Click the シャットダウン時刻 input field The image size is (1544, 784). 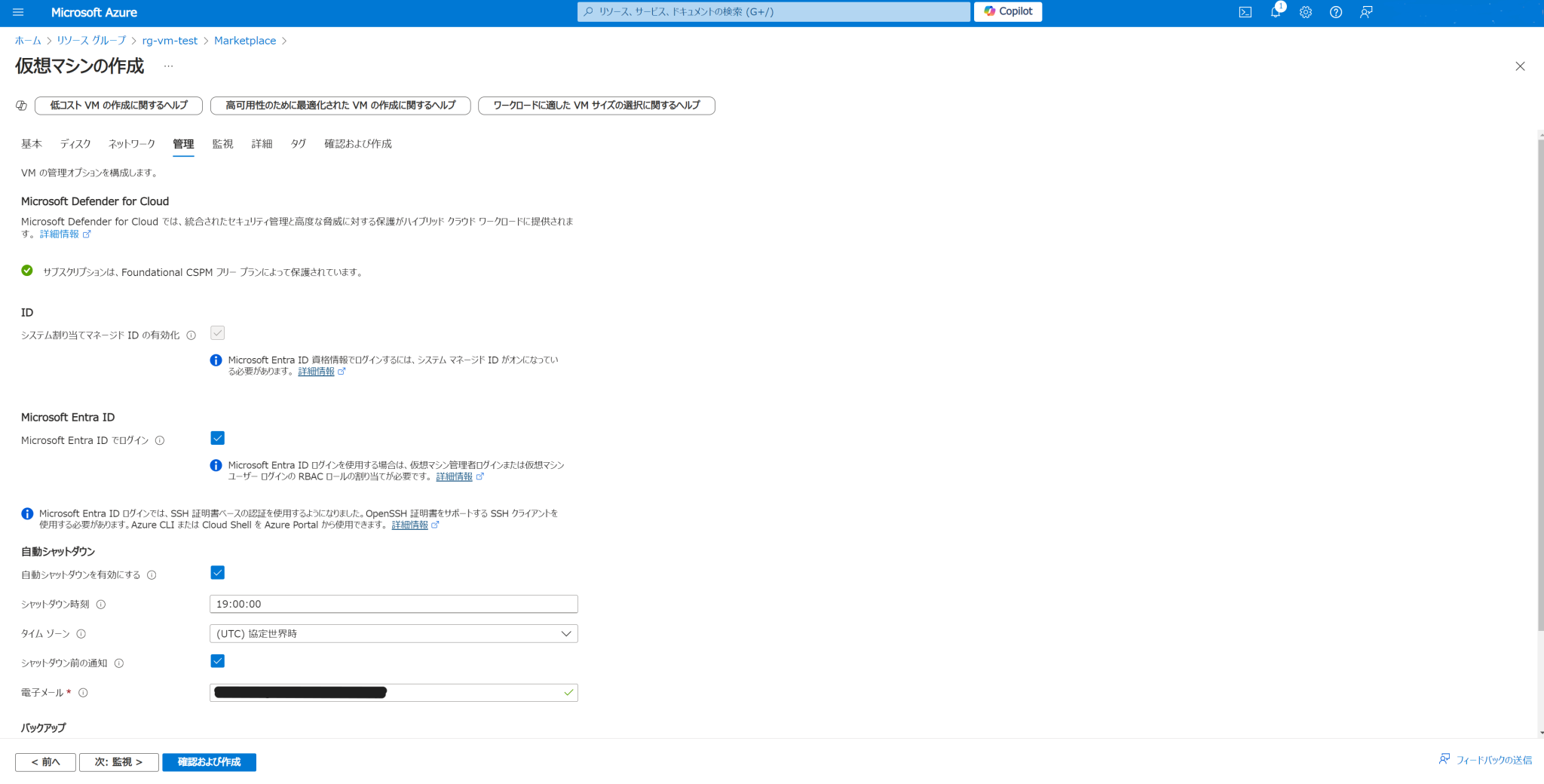[393, 604]
